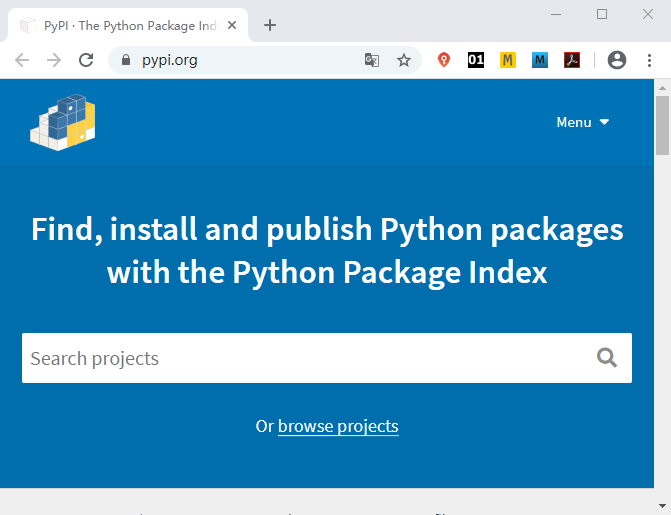The height and width of the screenshot is (515, 671).
Task: Click the PyPI cubes logo
Action: [63, 122]
